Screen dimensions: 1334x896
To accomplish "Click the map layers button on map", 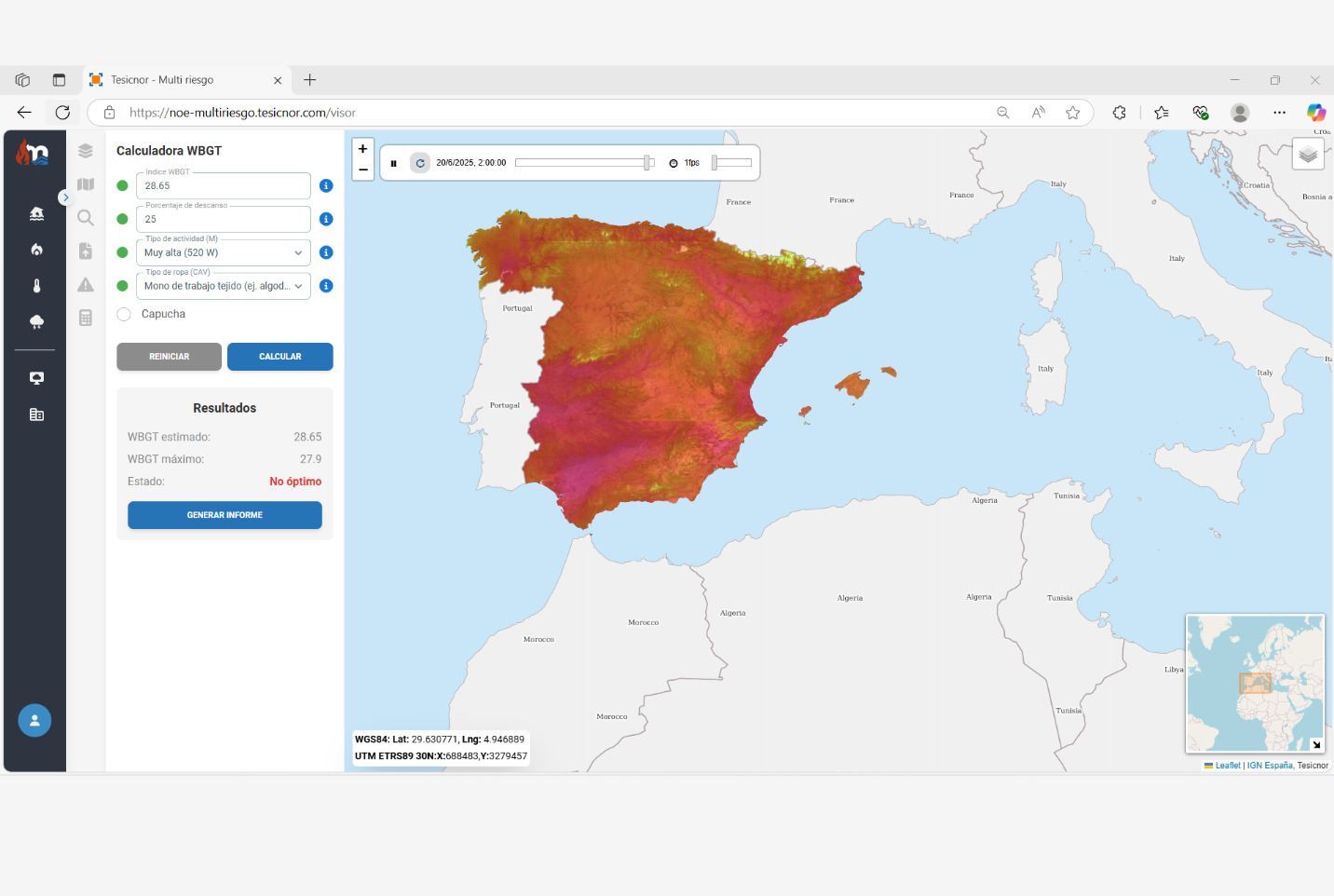I will click(x=1308, y=155).
